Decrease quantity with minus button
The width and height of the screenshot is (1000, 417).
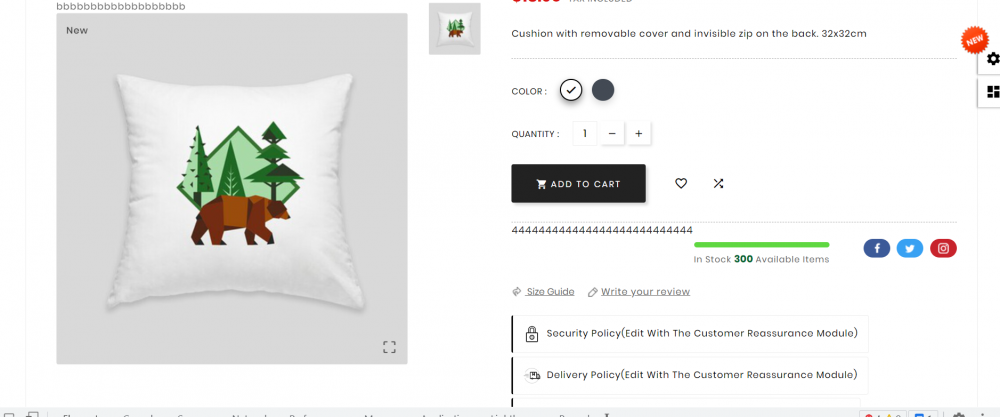(x=612, y=134)
